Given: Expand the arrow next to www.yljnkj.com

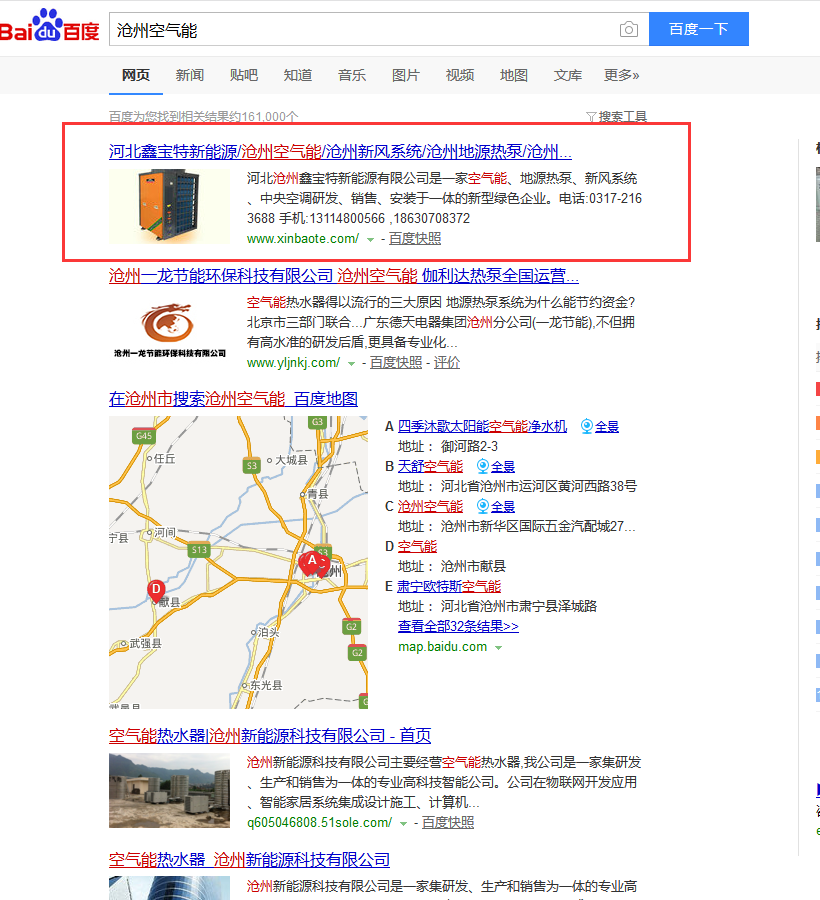Looking at the screenshot, I should 351,363.
